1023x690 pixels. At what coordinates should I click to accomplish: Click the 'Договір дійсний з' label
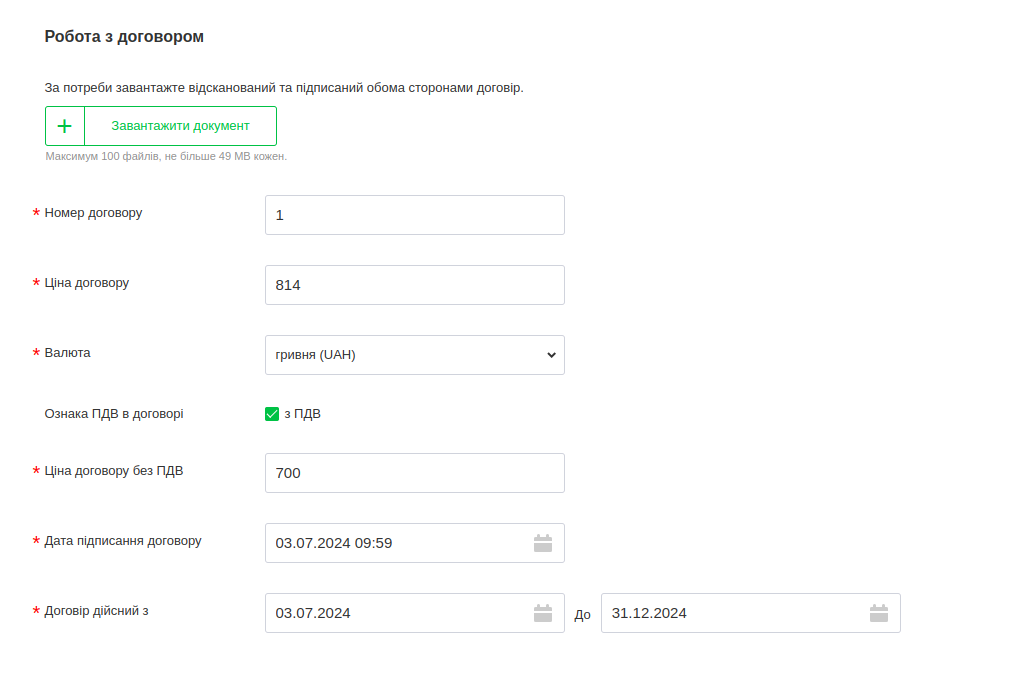coord(96,611)
